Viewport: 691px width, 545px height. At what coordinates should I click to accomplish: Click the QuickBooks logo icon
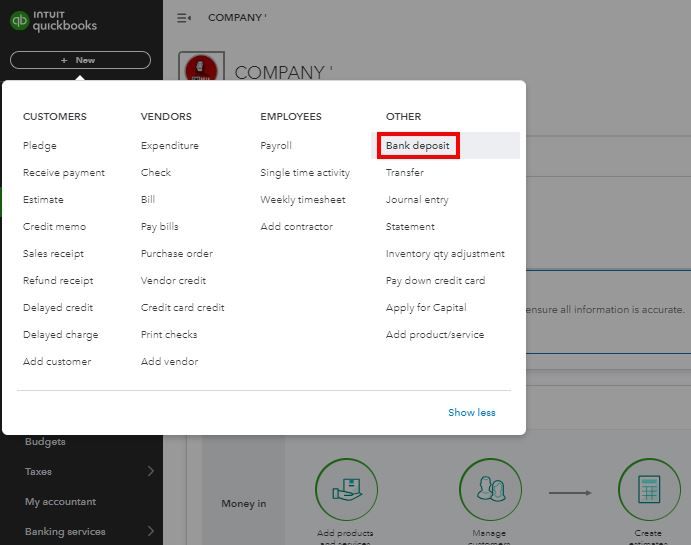[x=19, y=22]
